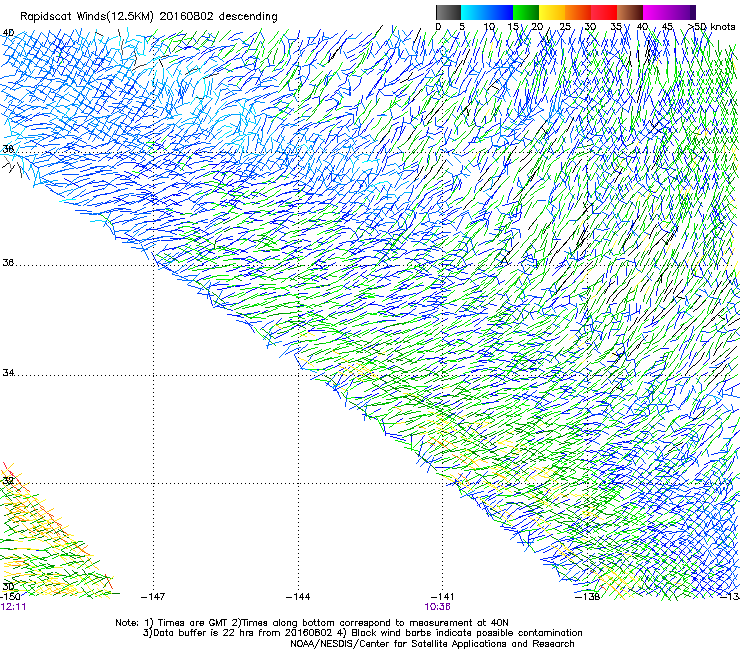This screenshot has height=650, width=740.
Task: Click the legend number 25
Action: point(564,26)
